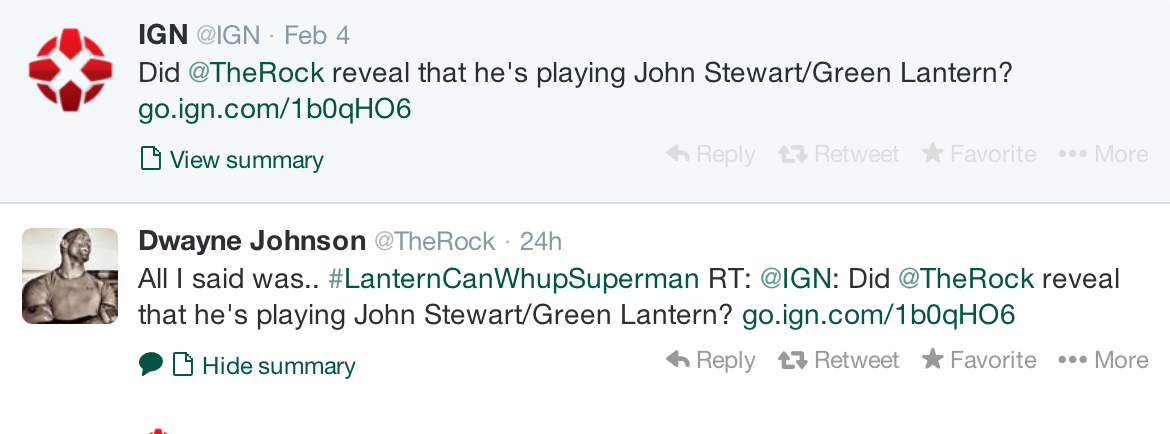1170x434 pixels.
Task: Open go.ign.com link in IGN tweet
Action: 275,110
